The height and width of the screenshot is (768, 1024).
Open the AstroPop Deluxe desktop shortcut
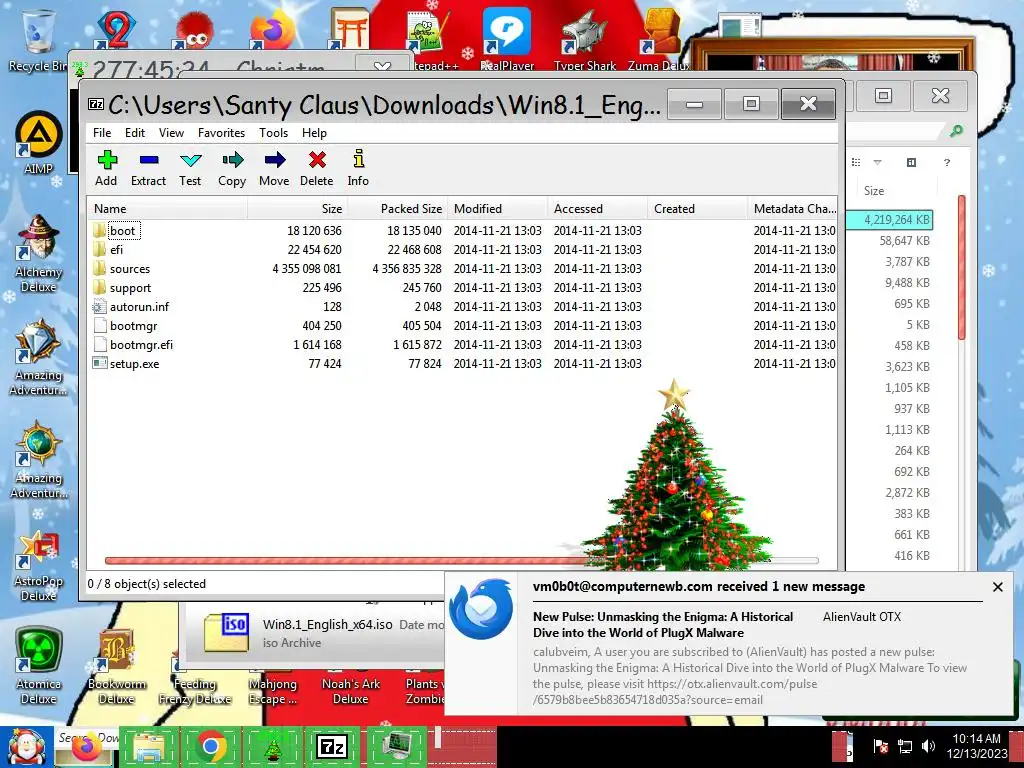coord(38,565)
